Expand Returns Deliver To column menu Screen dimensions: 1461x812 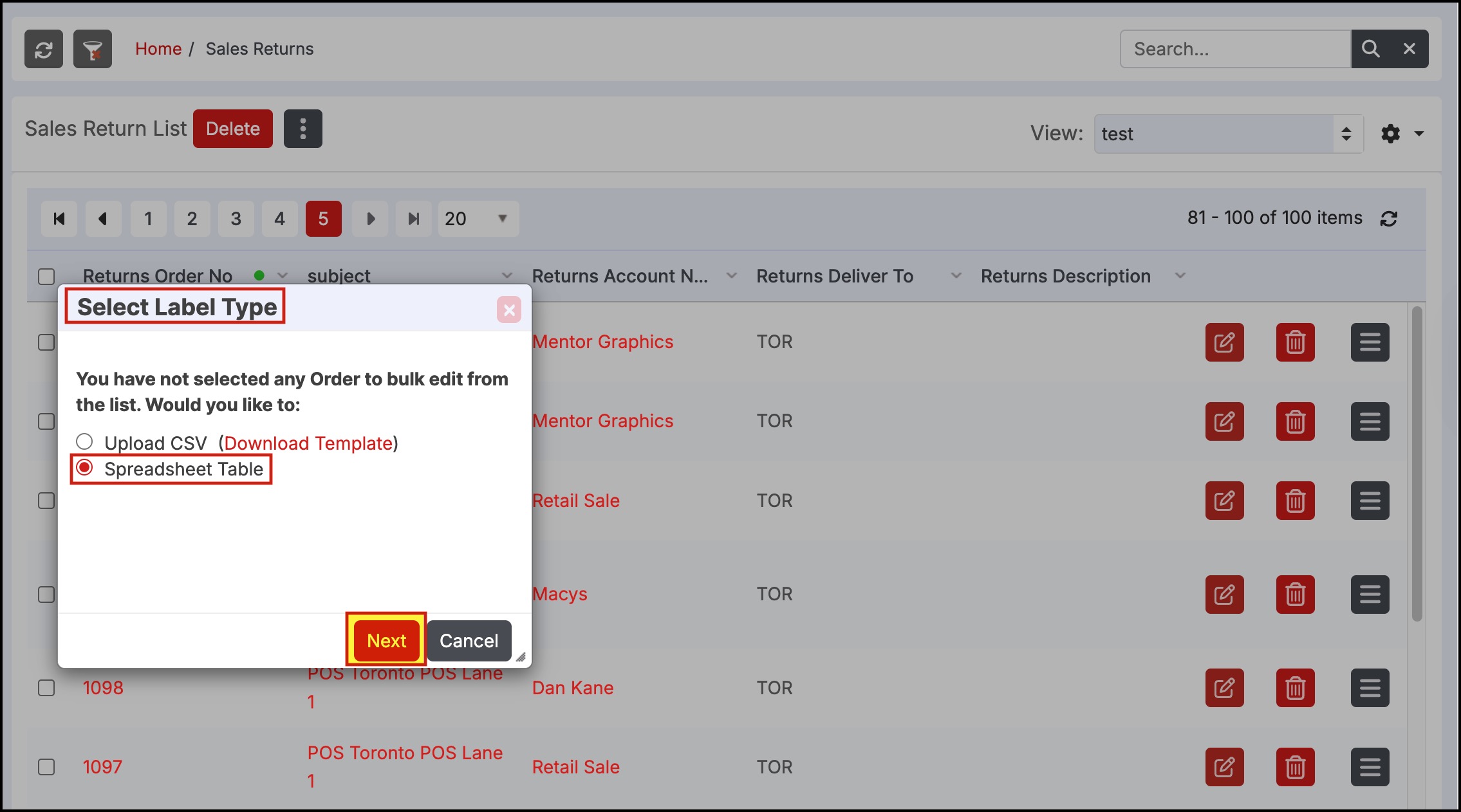coord(956,276)
